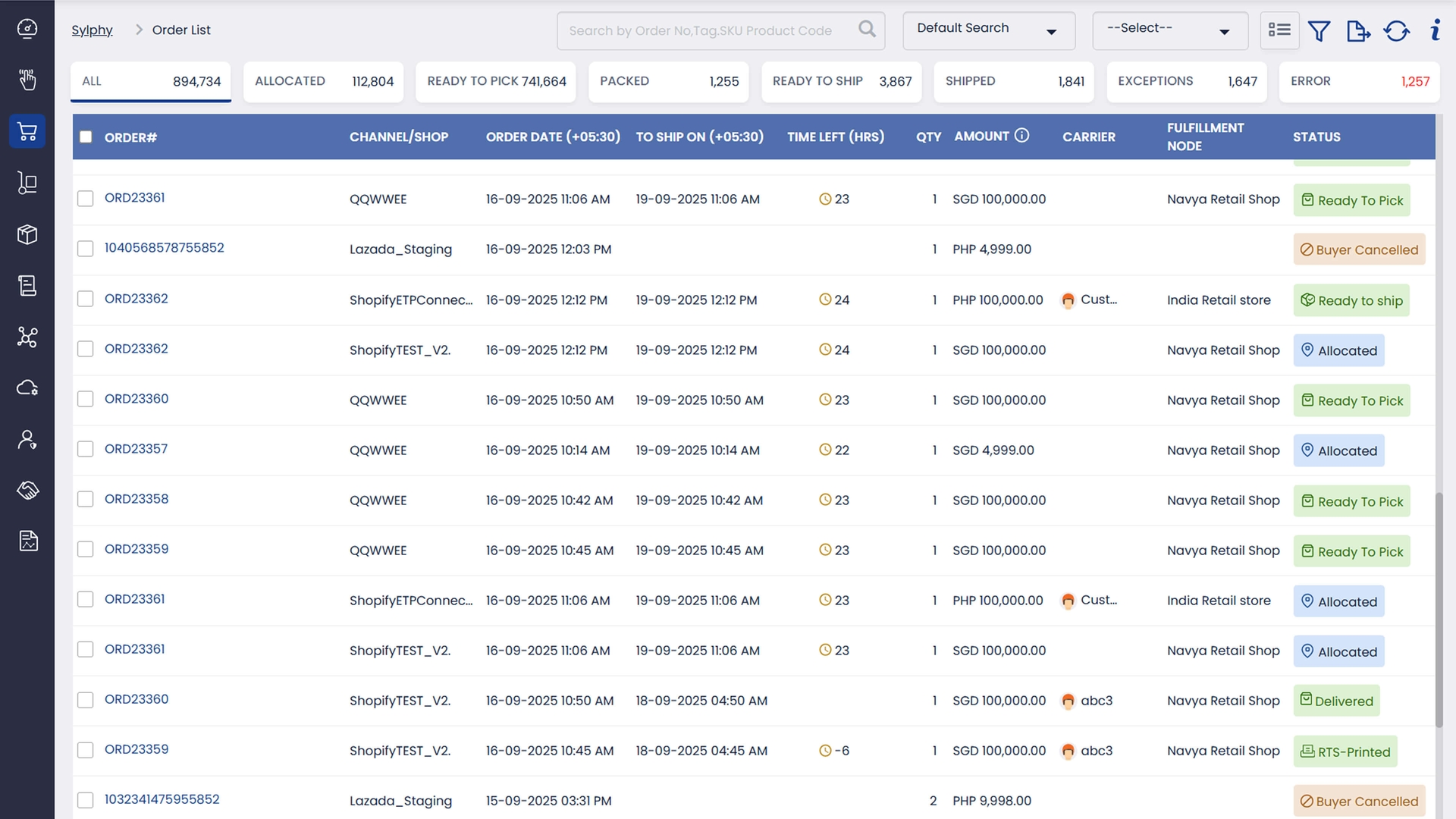The width and height of the screenshot is (1456, 819).
Task: Expand the Default Search dropdown
Action: pyautogui.click(x=988, y=31)
